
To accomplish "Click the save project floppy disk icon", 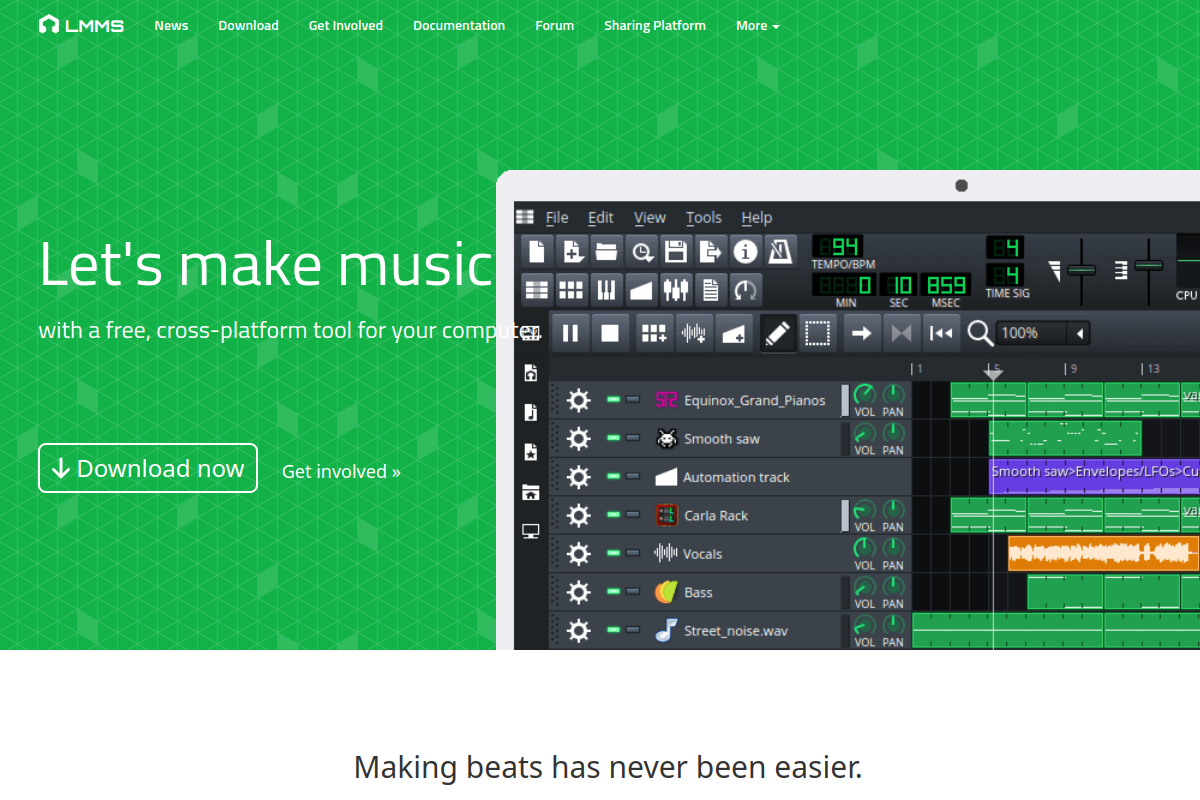I will [676, 251].
